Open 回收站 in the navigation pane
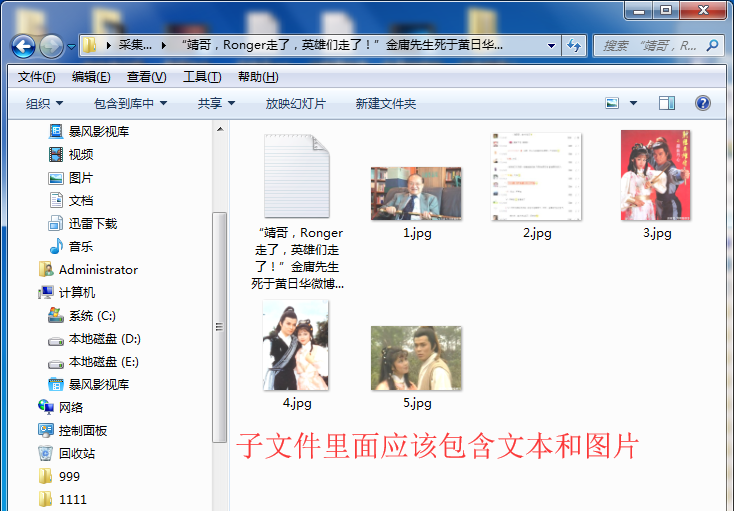 pos(67,453)
